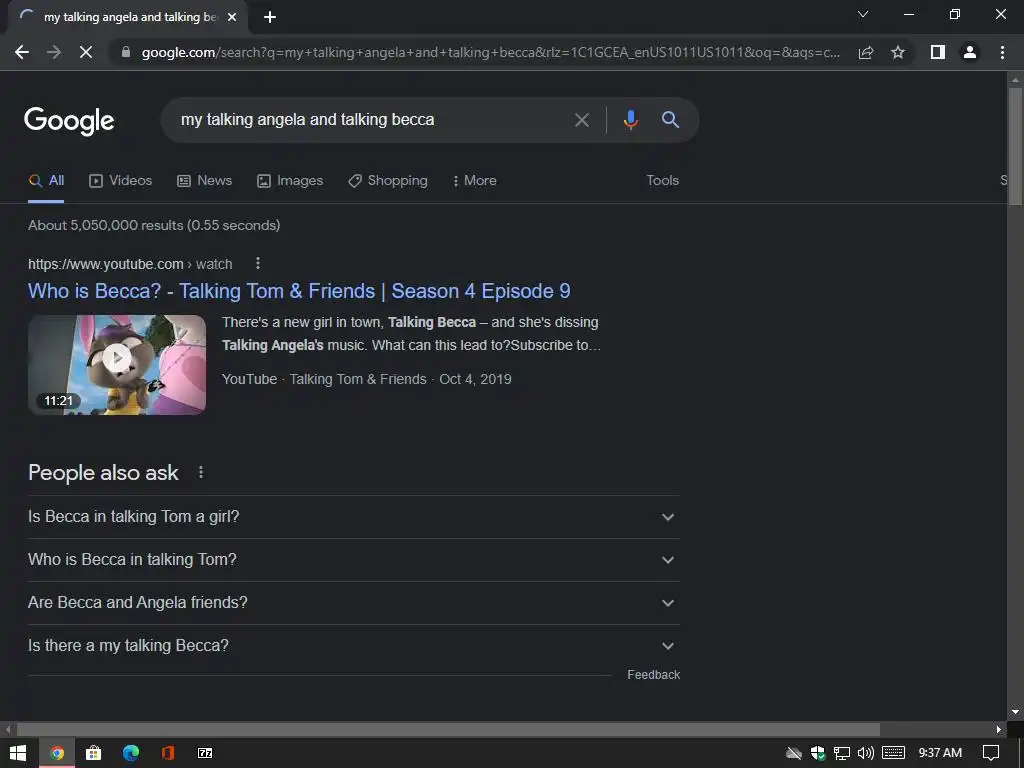
Task: Select the All results tab
Action: pyautogui.click(x=46, y=181)
